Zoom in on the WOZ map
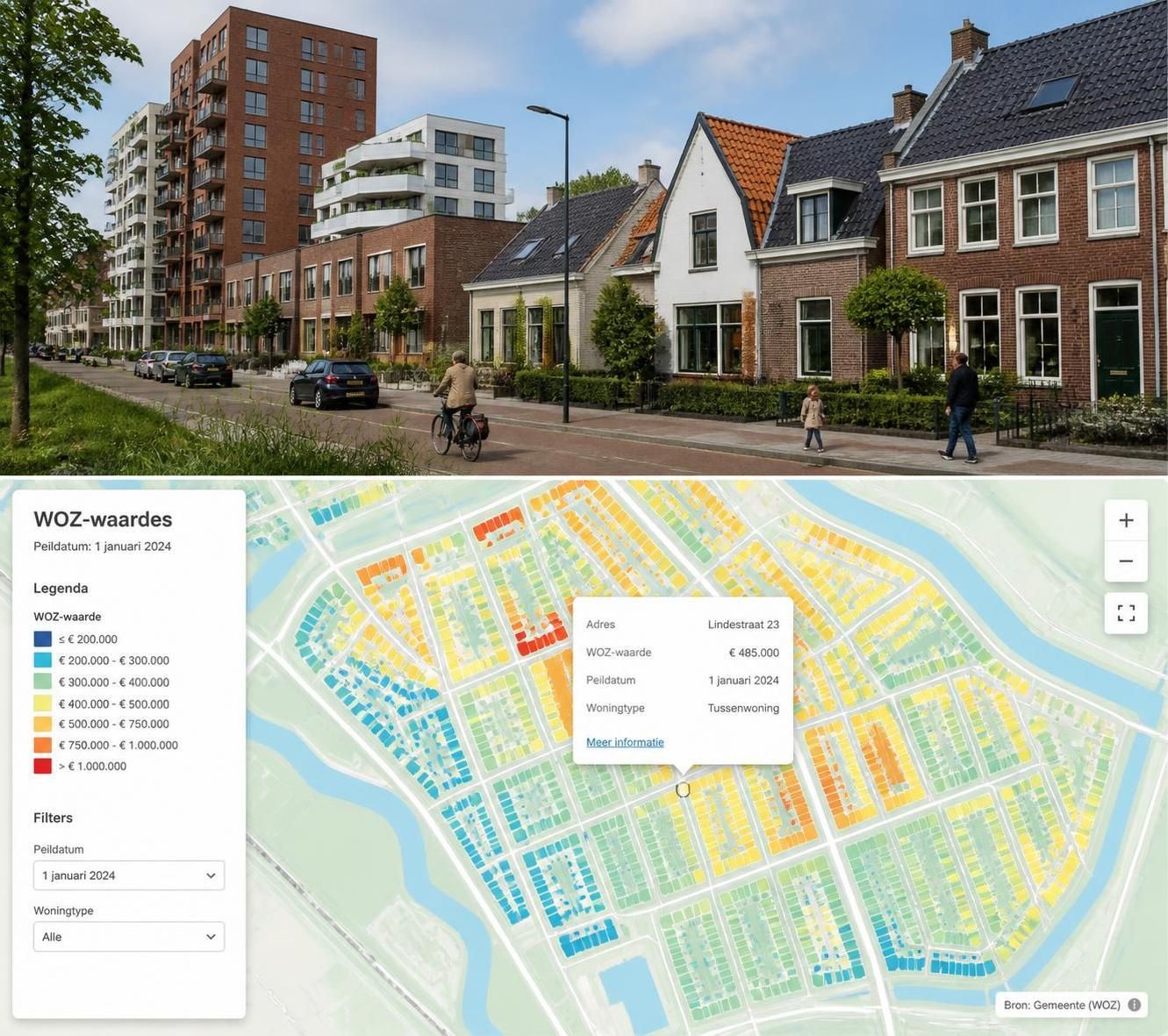Screen dimensions: 1168x1036 tap(1126, 520)
